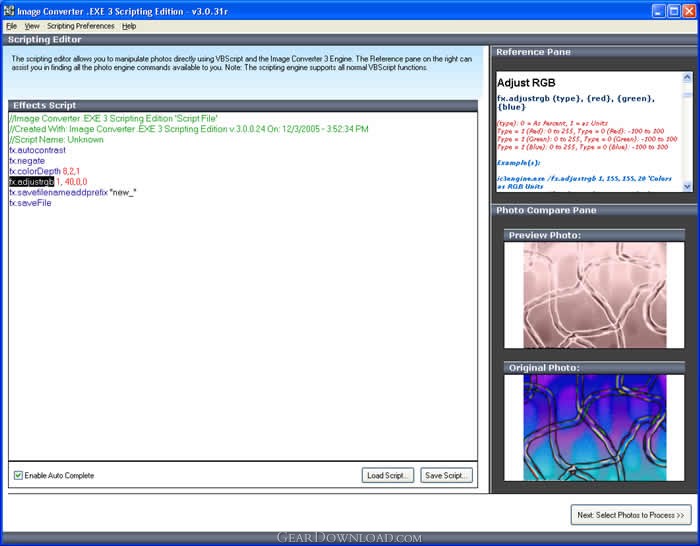Minimize the Image Converter window
Image resolution: width=700 pixels, height=546 pixels.
658,11
